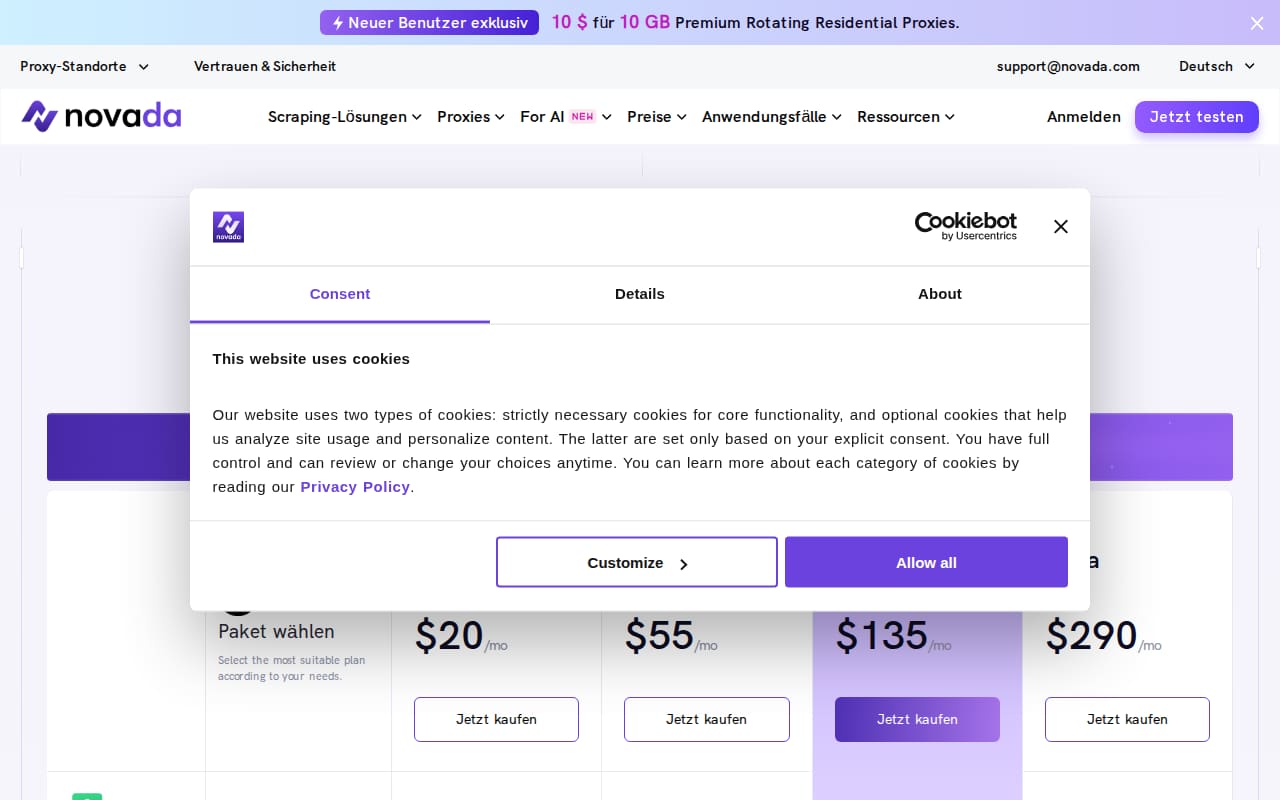
Task: Open the Proxies dropdown menu
Action: tap(471, 117)
